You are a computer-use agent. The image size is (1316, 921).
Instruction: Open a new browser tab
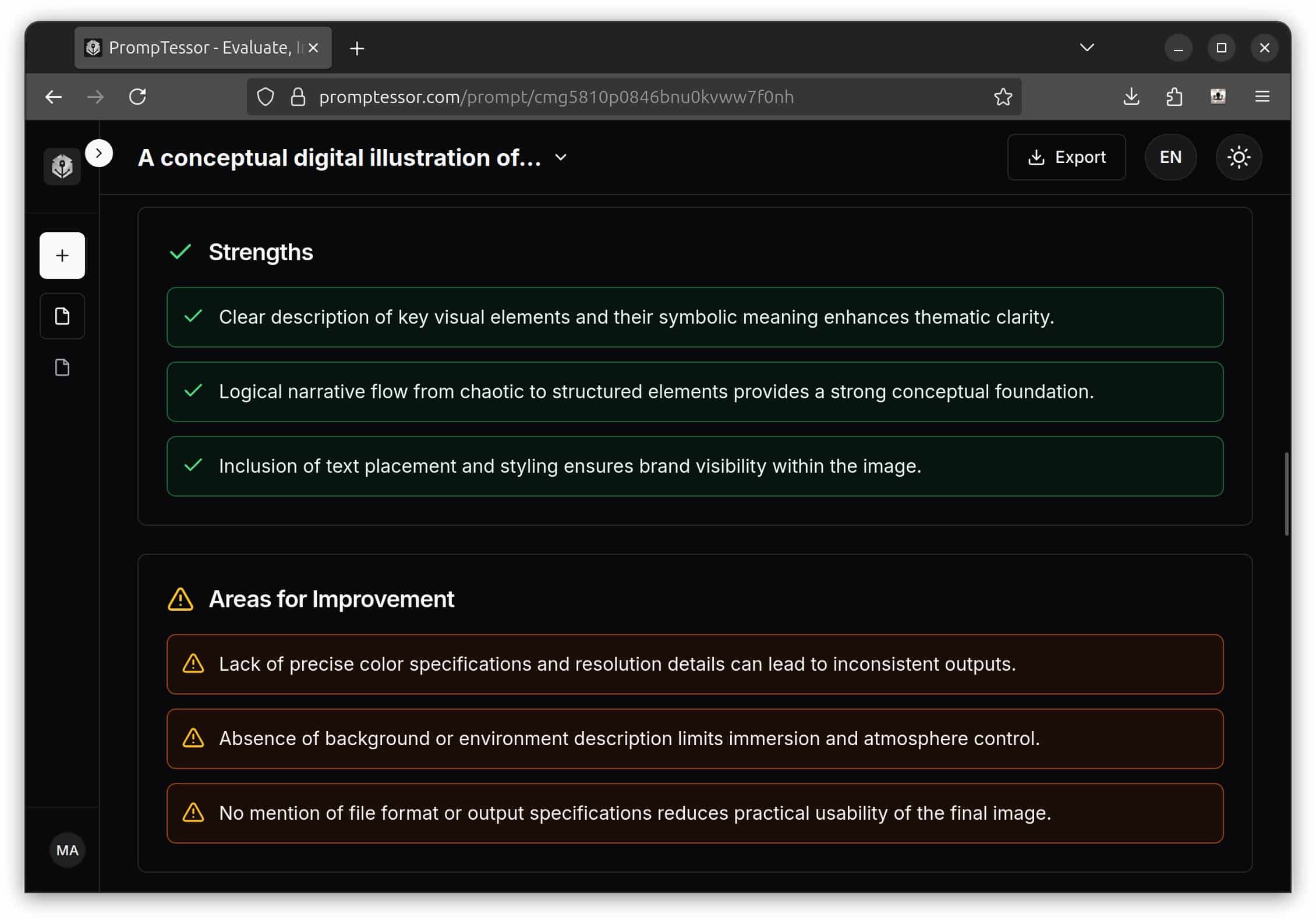[x=357, y=48]
